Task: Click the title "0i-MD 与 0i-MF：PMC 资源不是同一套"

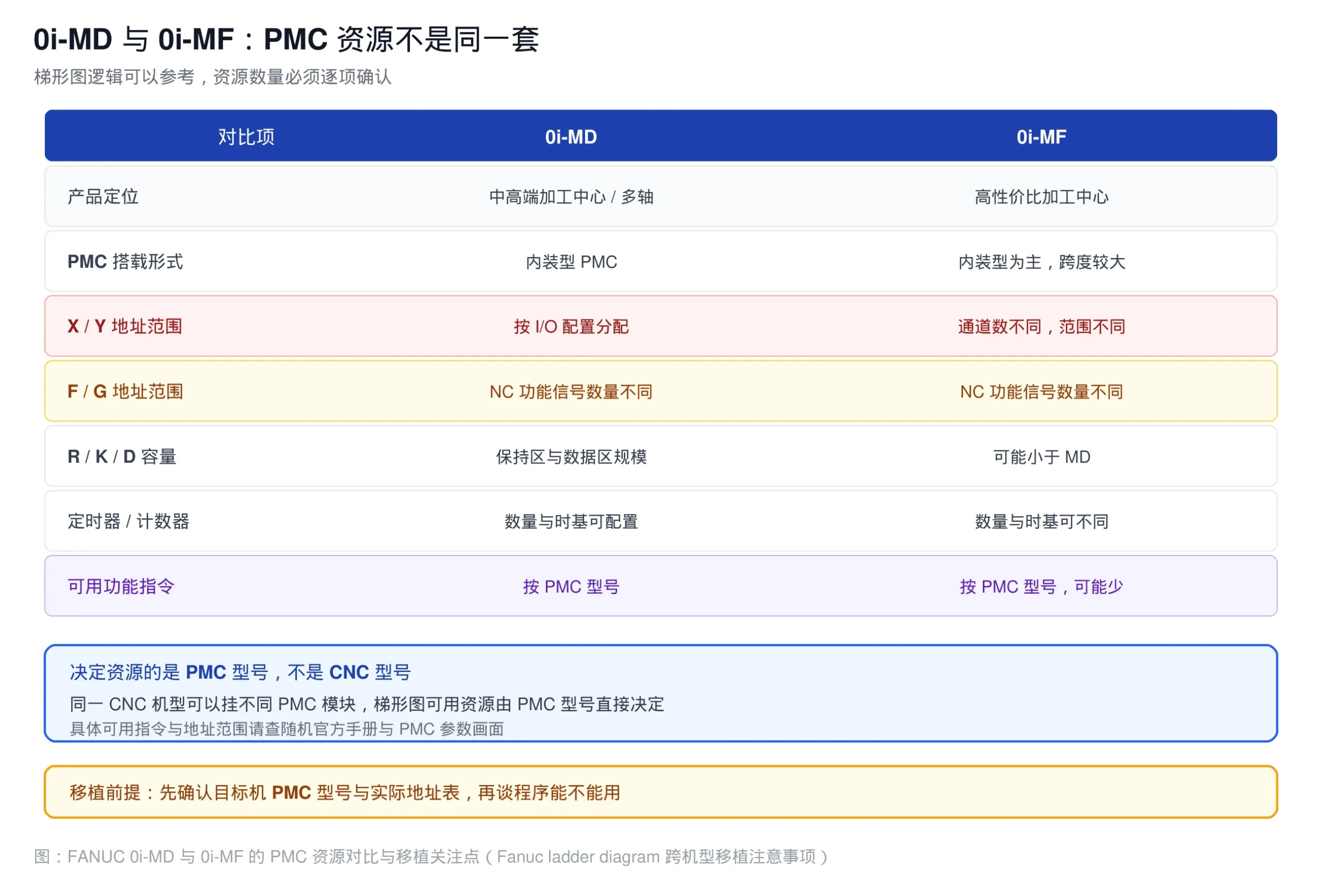Action: (286, 39)
